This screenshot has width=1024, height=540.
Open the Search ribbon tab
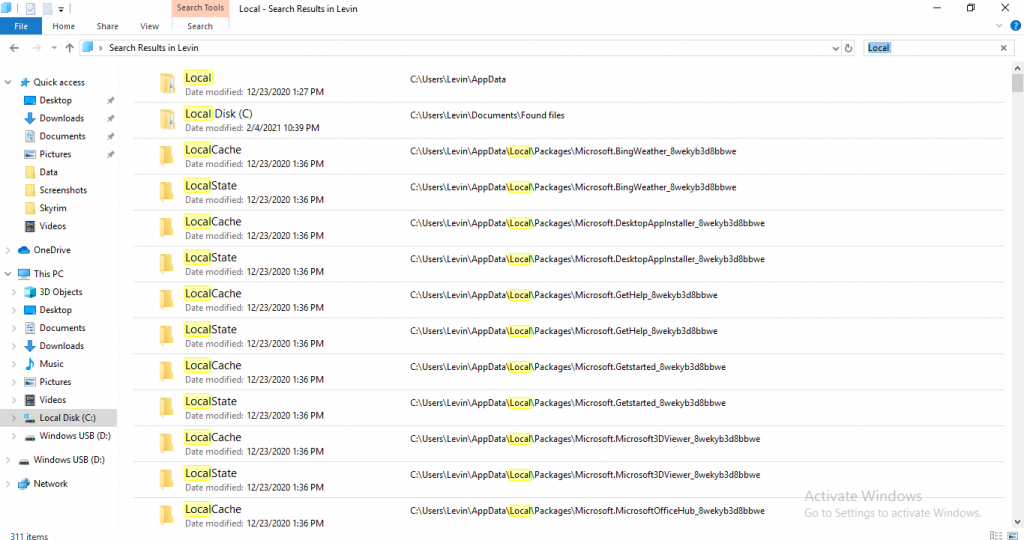coord(200,26)
